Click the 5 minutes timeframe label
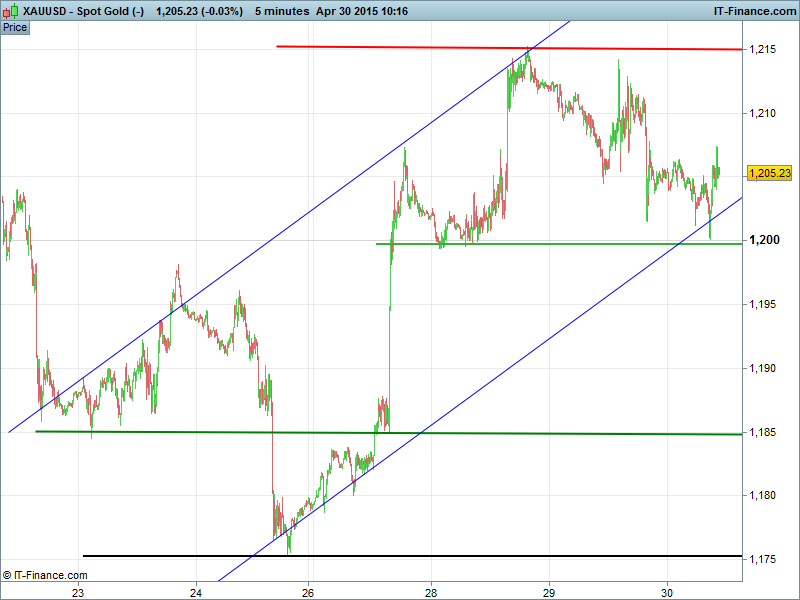This screenshot has width=800, height=600. 283,11
